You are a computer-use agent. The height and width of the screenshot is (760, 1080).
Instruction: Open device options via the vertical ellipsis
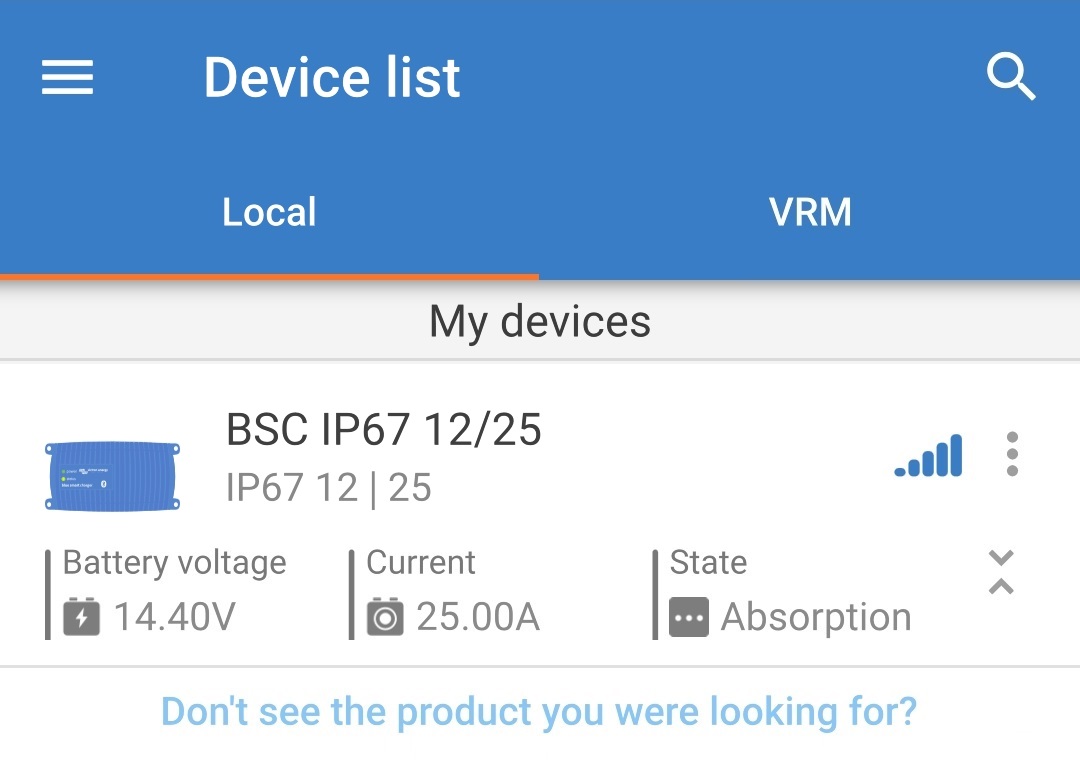tap(1012, 453)
